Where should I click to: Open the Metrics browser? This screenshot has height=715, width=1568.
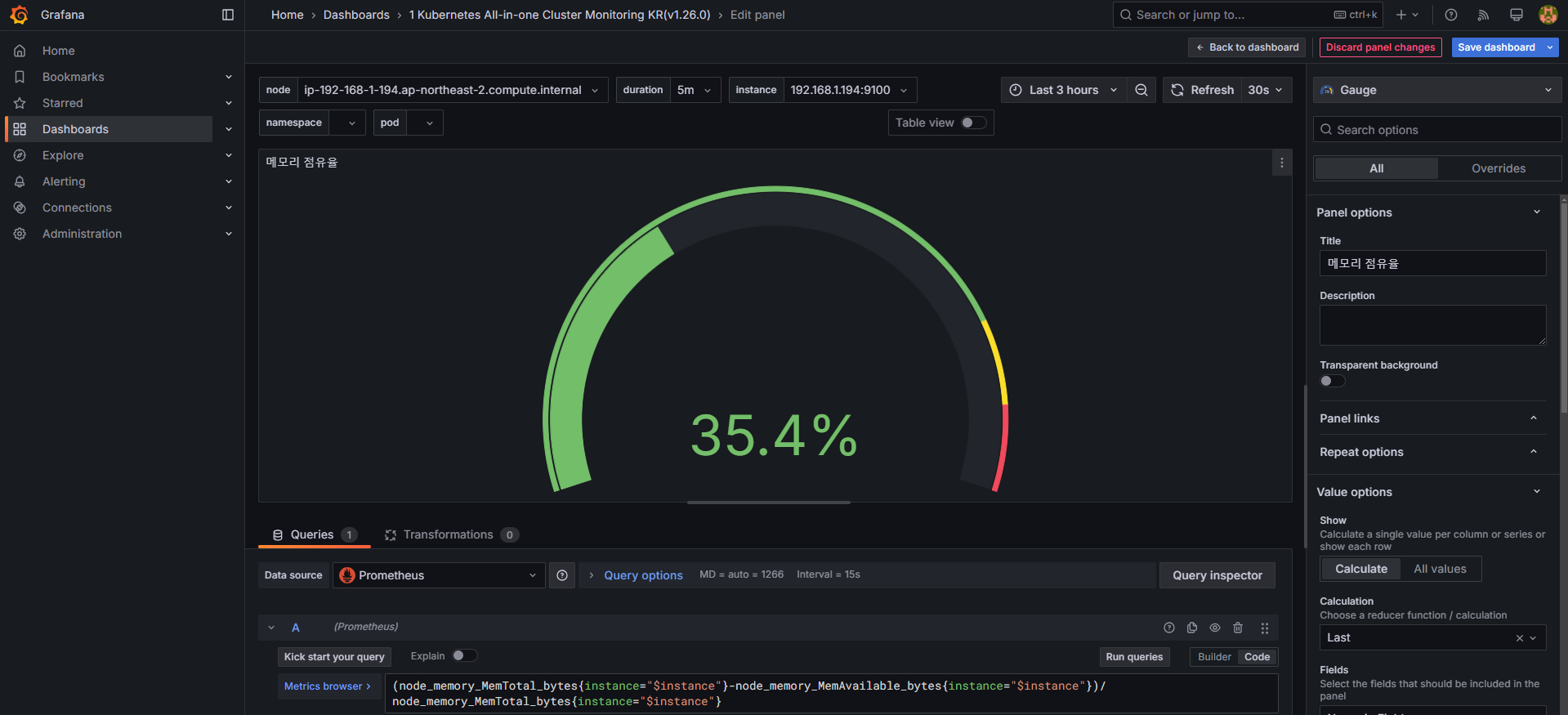[328, 686]
